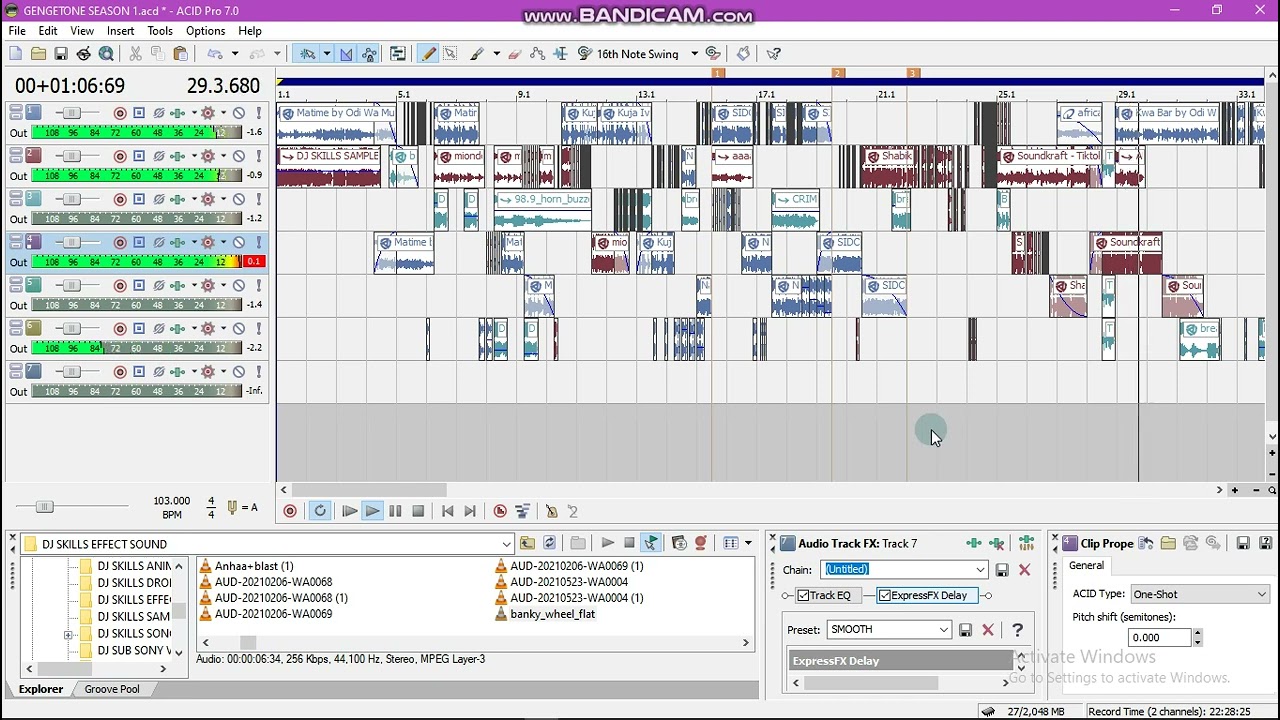This screenshot has height=720, width=1280.
Task: Refresh the Explorer file list
Action: pyautogui.click(x=549, y=543)
